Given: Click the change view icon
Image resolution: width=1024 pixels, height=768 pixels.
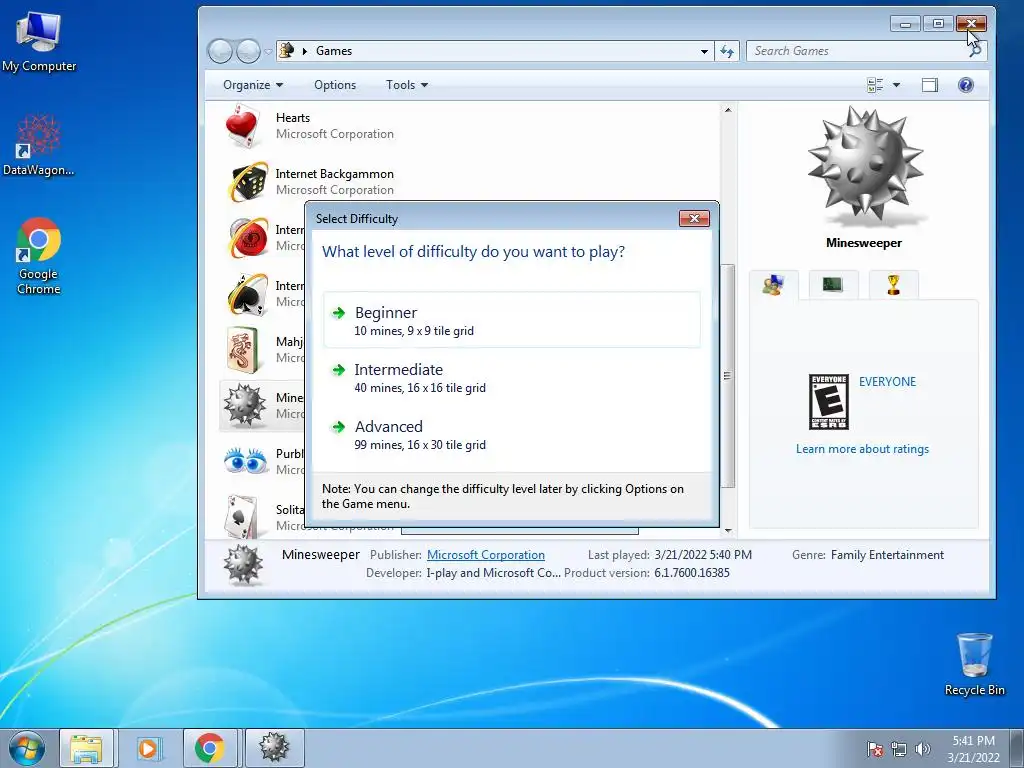Looking at the screenshot, I should coord(874,85).
